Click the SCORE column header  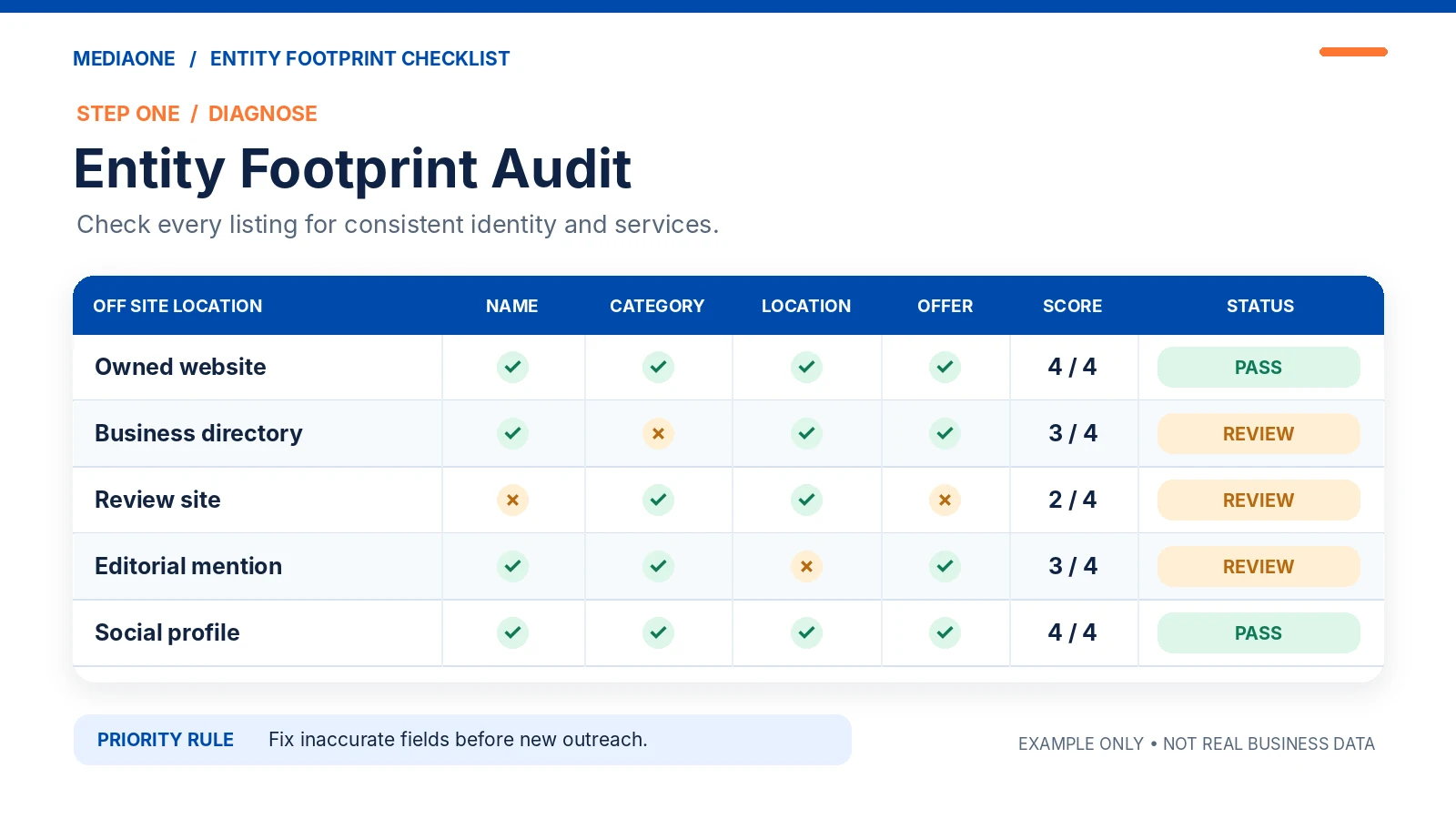(1073, 306)
